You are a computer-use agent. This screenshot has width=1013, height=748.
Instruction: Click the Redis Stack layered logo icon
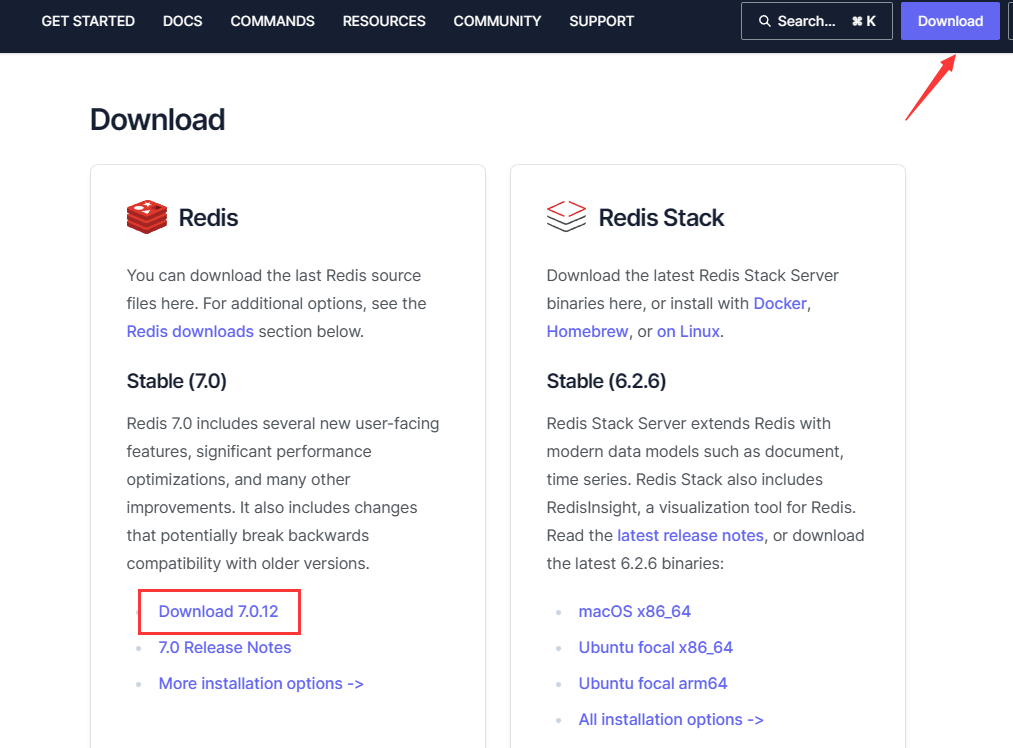[566, 217]
